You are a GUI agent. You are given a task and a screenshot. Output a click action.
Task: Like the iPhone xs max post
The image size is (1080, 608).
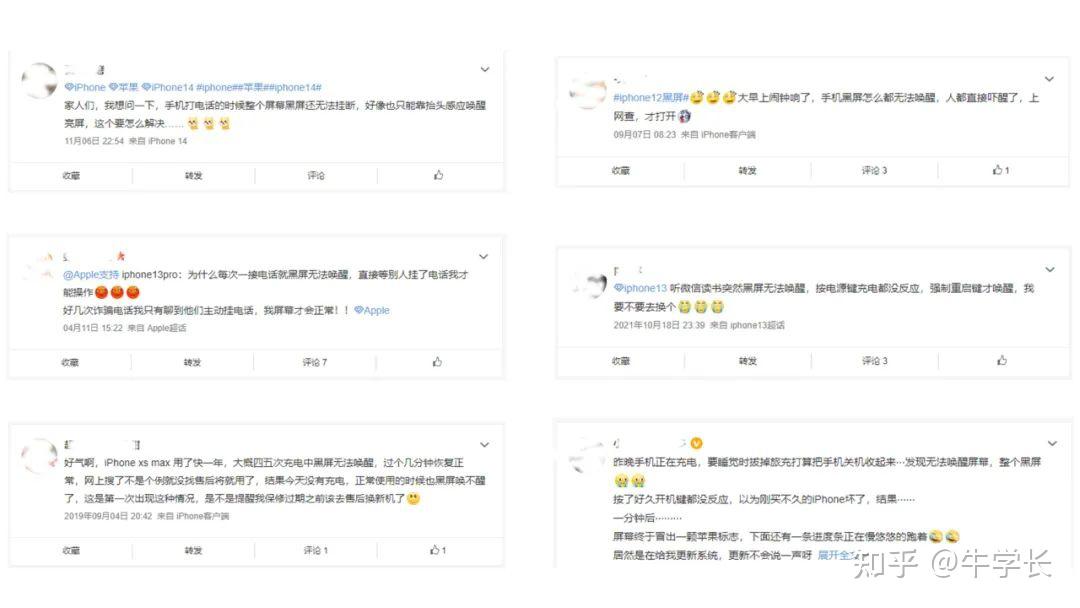pyautogui.click(x=438, y=549)
